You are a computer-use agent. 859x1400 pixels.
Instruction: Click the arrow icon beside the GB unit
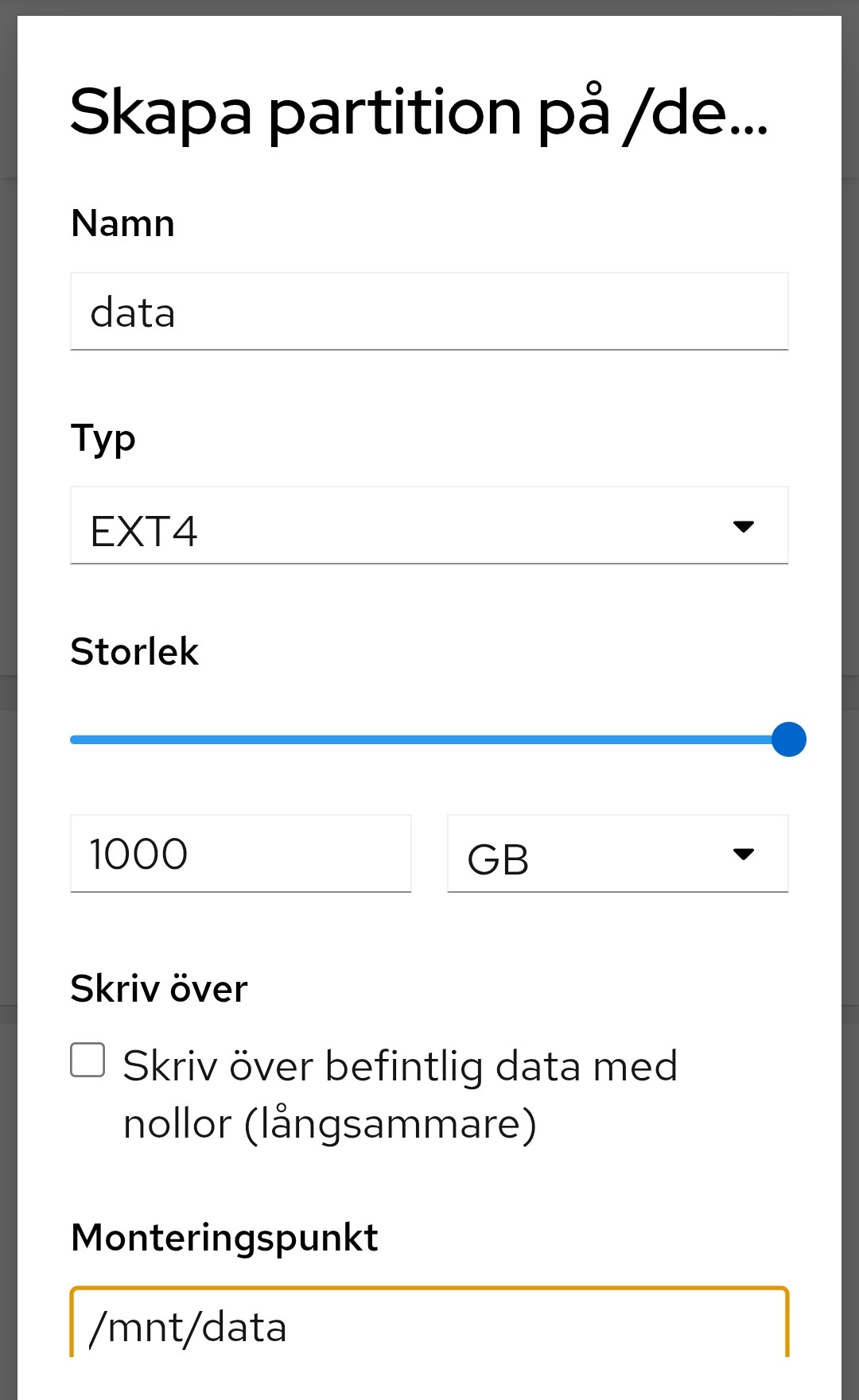coord(744,854)
